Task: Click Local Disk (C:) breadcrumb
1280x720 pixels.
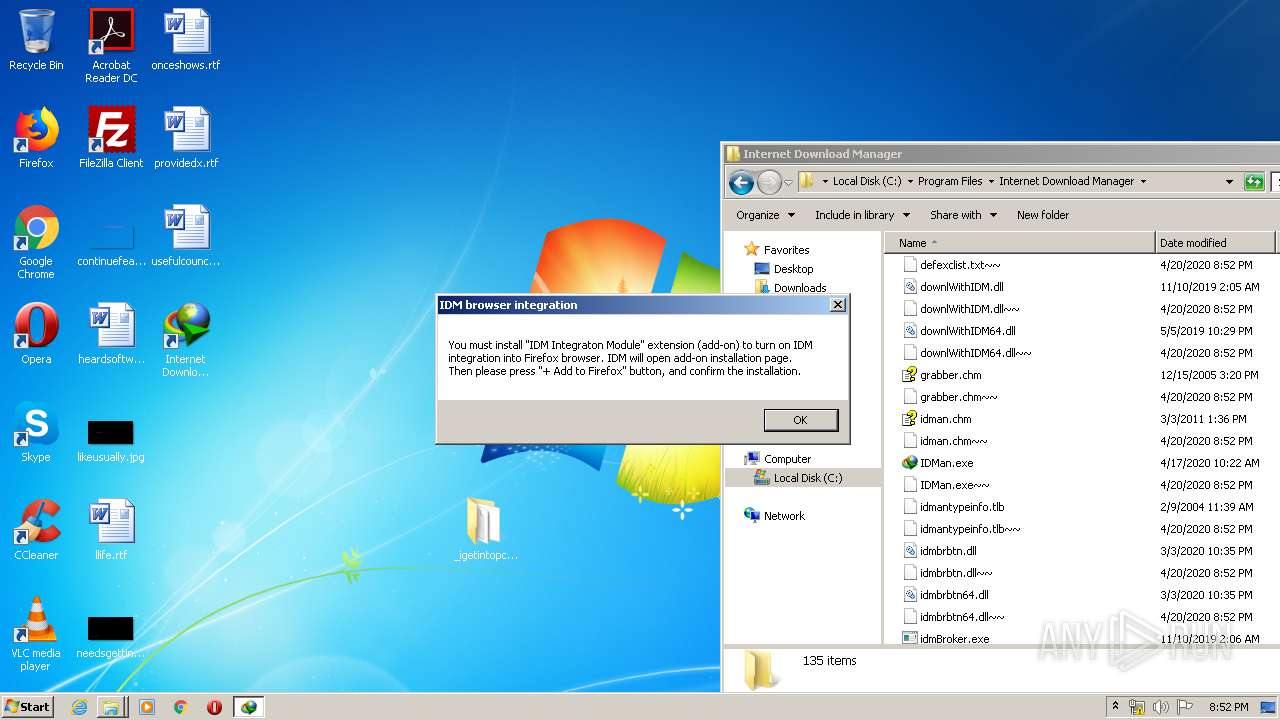Action: coord(866,181)
